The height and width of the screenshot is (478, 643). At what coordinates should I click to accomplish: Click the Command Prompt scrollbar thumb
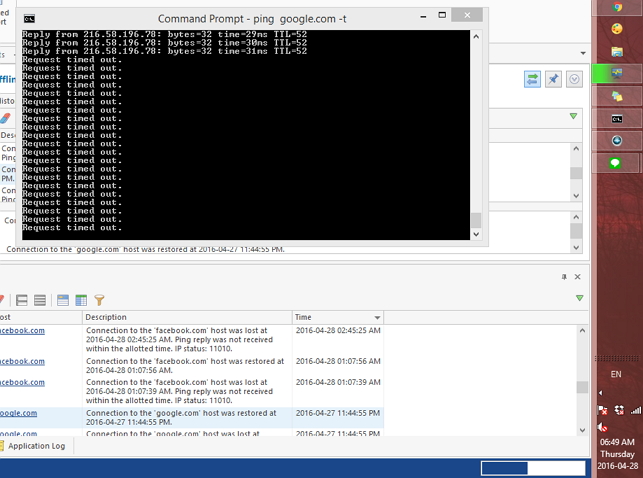(x=476, y=220)
